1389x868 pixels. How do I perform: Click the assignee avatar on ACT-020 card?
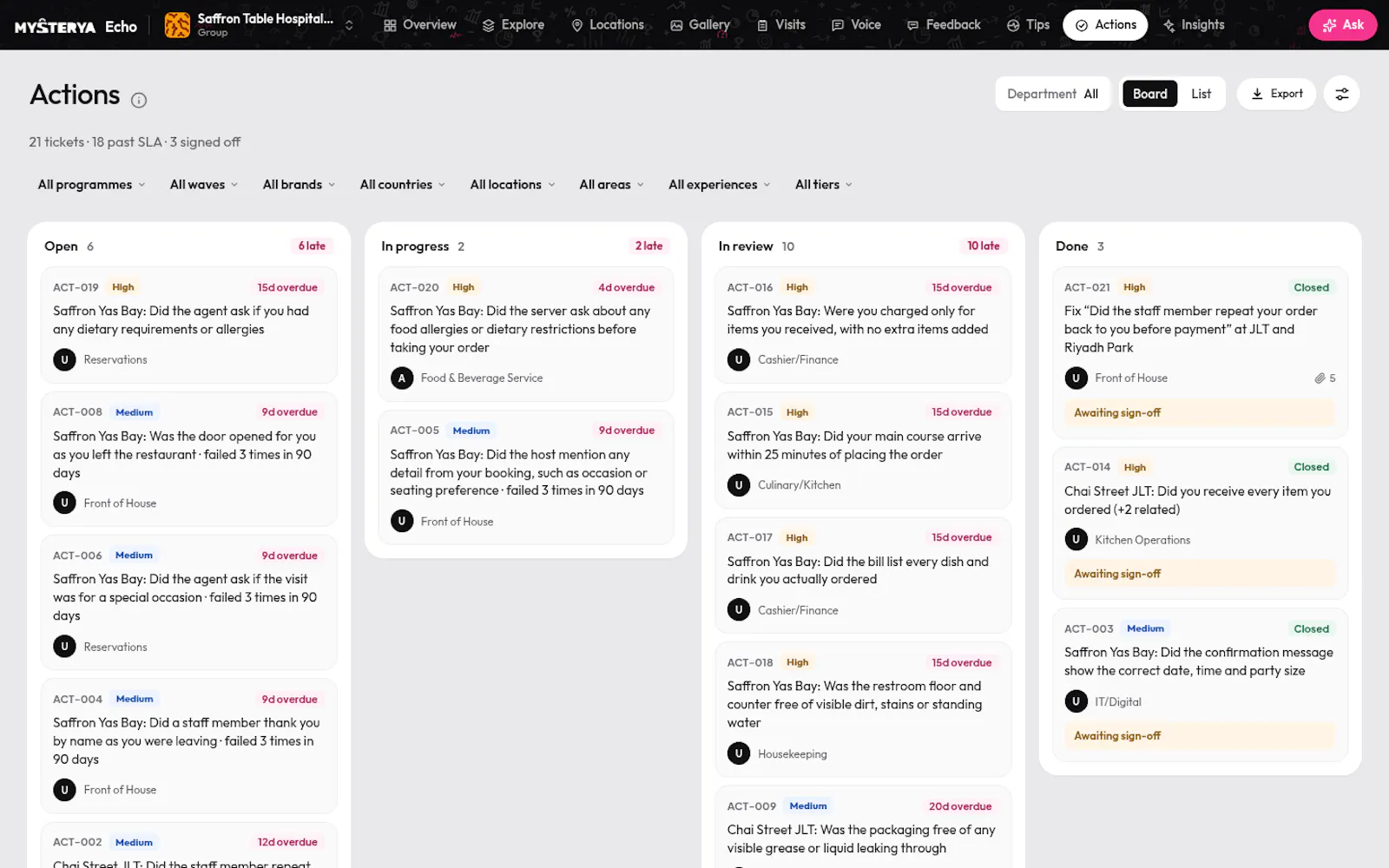(x=402, y=378)
